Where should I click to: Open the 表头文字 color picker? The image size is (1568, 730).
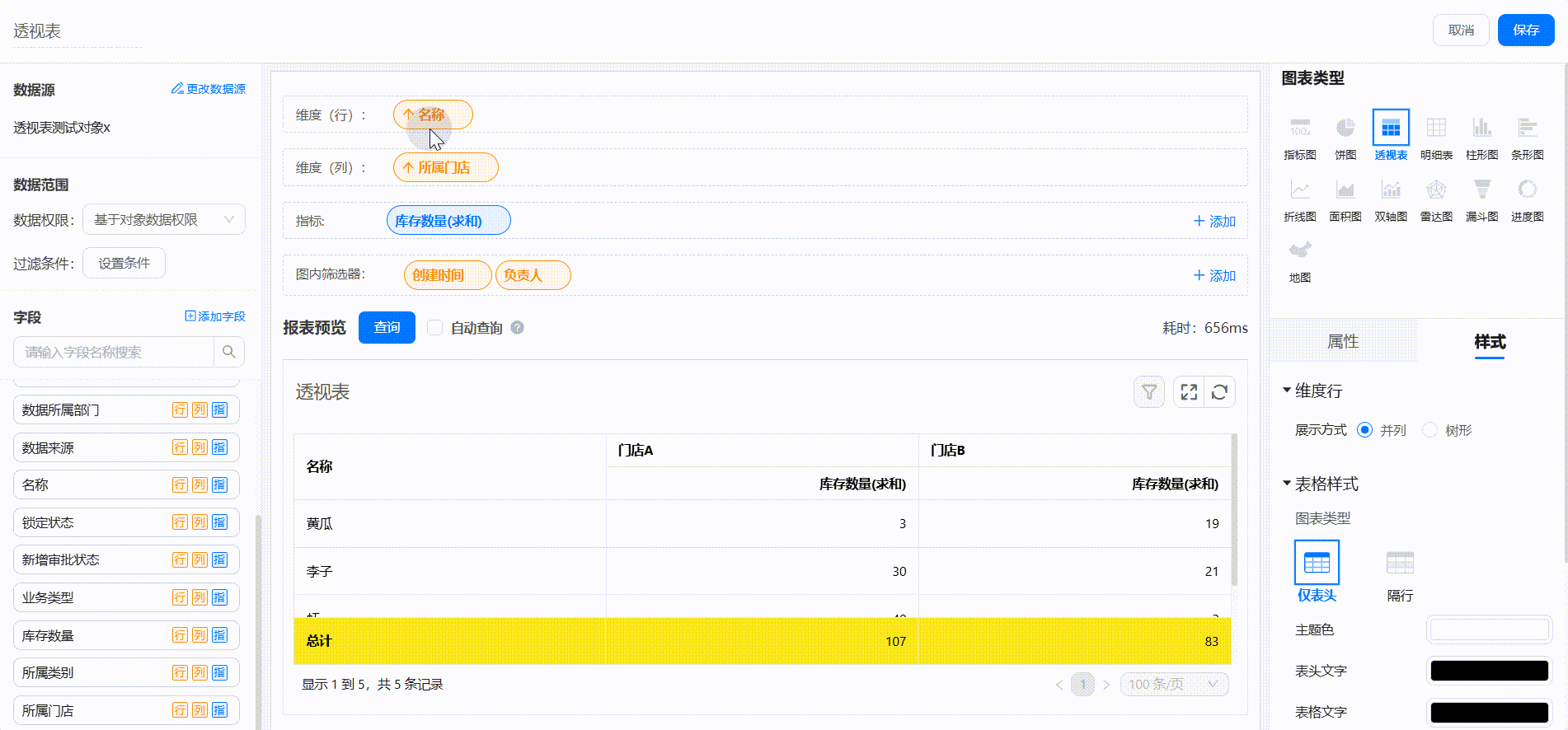pyautogui.click(x=1489, y=671)
